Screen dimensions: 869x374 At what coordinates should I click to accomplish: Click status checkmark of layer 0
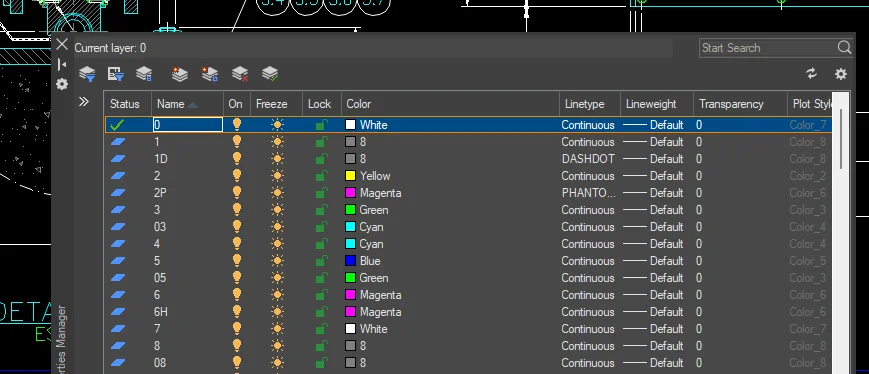117,125
